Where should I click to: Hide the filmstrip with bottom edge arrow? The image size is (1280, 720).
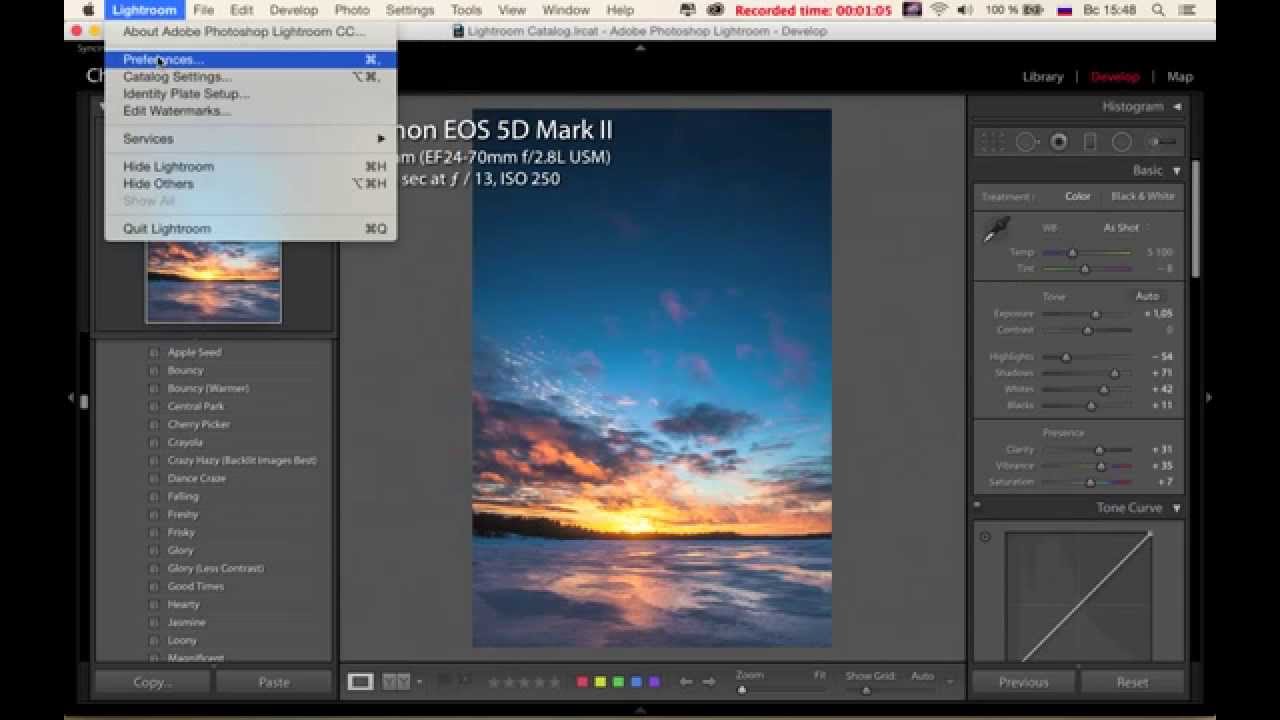640,711
